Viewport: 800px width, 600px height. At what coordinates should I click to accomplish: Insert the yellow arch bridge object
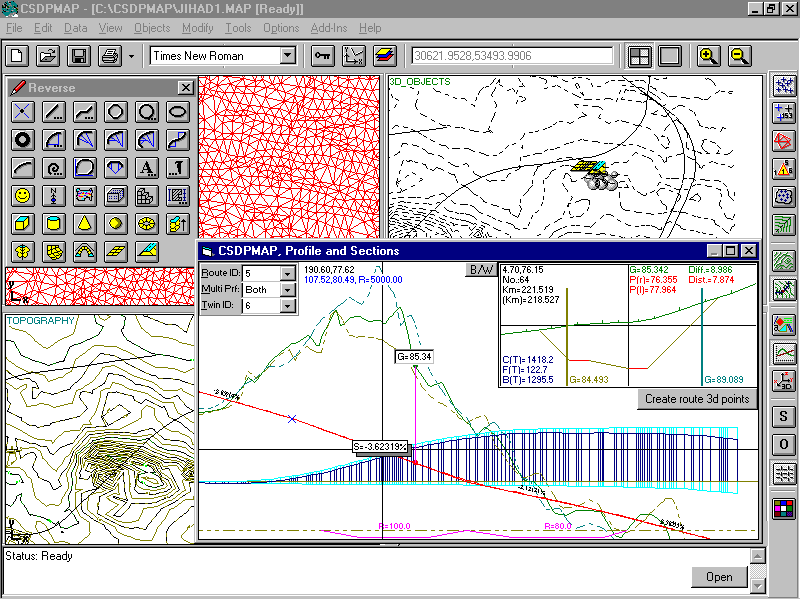coord(85,251)
